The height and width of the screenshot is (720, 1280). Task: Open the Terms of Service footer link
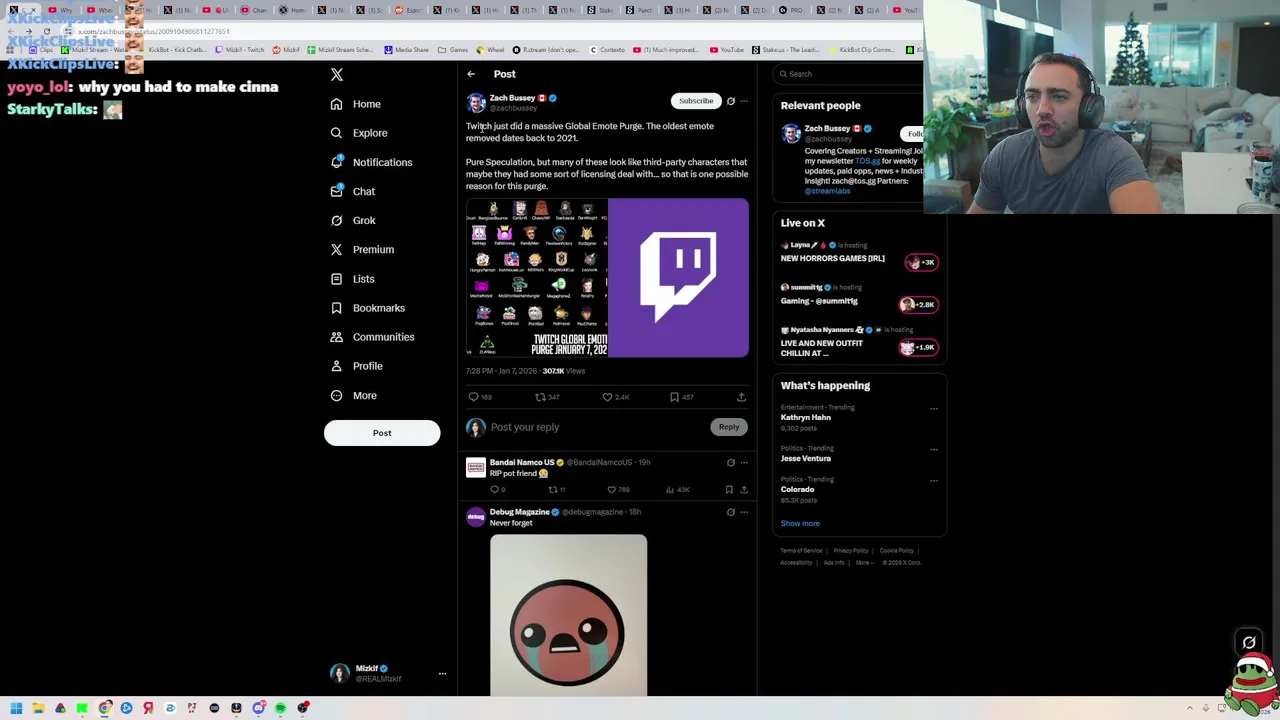point(801,551)
